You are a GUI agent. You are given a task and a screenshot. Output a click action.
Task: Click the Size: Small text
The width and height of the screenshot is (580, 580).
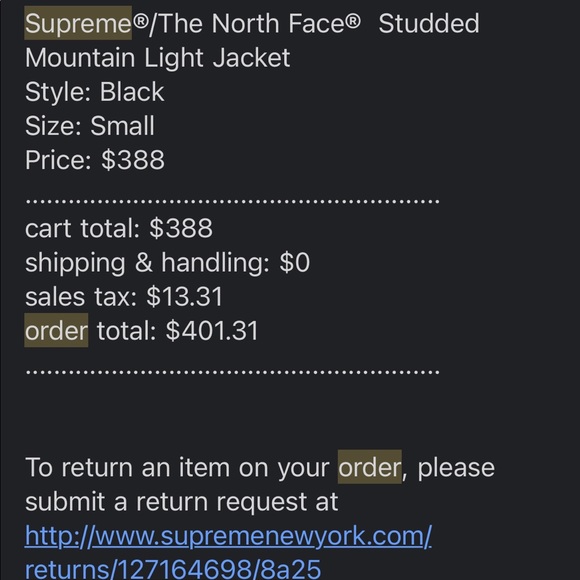coord(90,126)
